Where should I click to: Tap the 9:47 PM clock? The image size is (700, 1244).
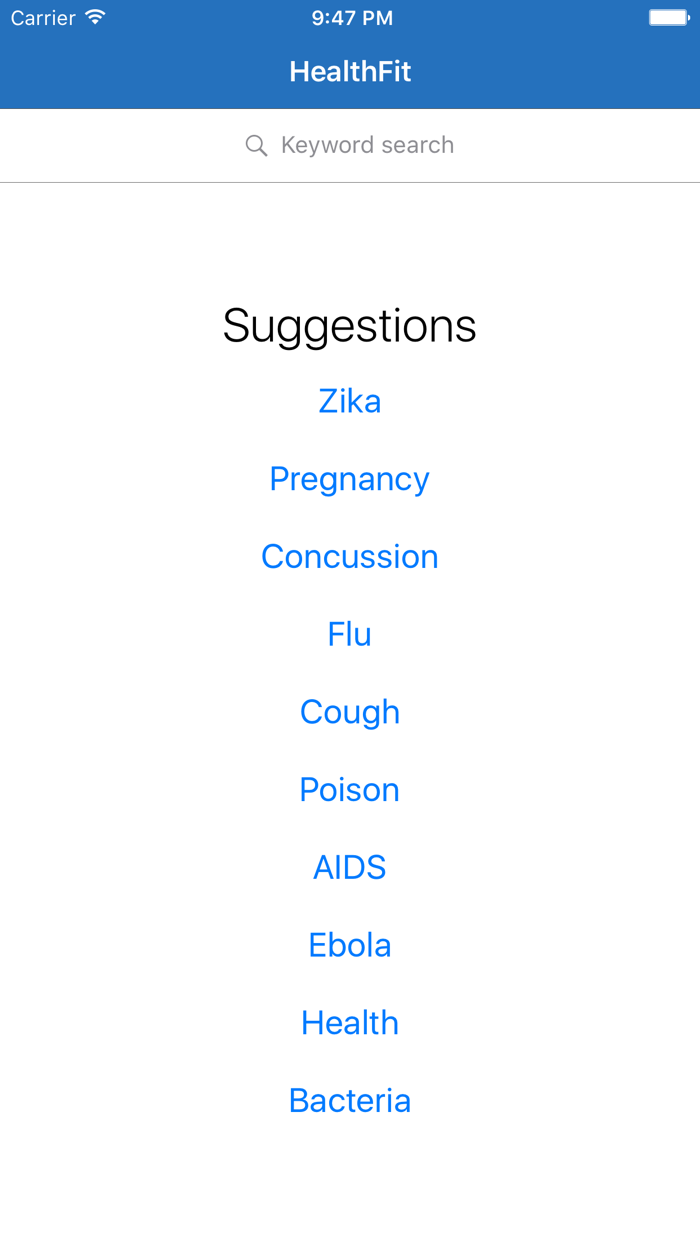(x=352, y=18)
